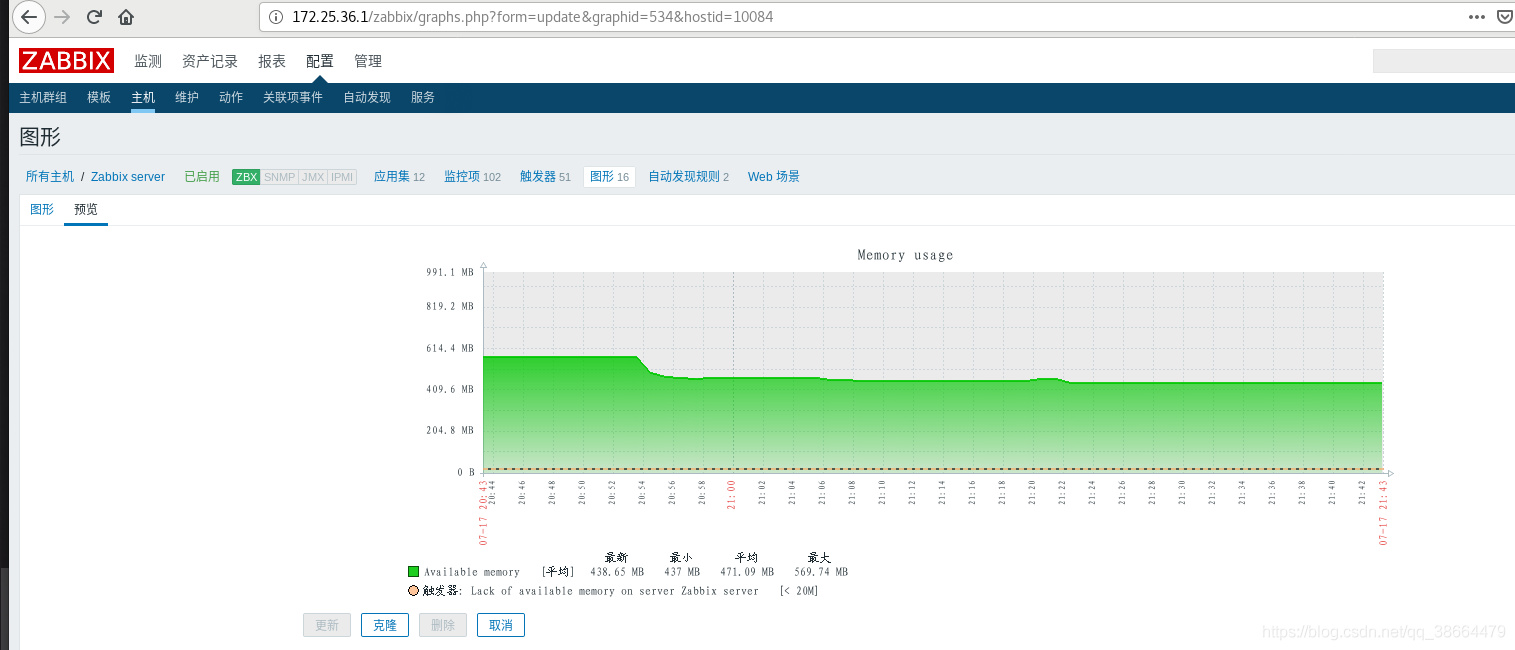Open 触发器 51 link
This screenshot has height=650, width=1515.
click(x=545, y=176)
